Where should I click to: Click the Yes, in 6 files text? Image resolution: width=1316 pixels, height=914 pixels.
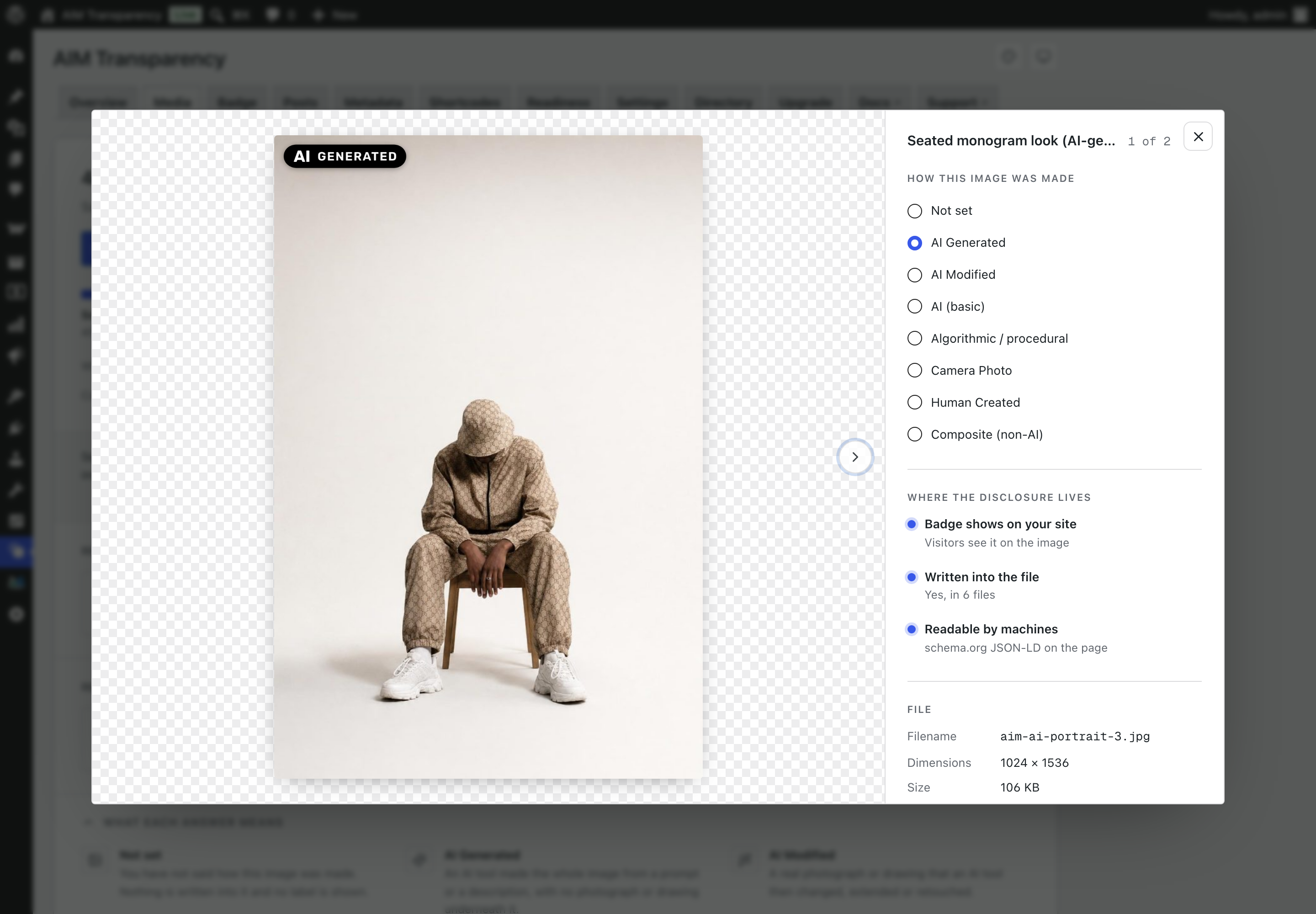pyautogui.click(x=959, y=595)
